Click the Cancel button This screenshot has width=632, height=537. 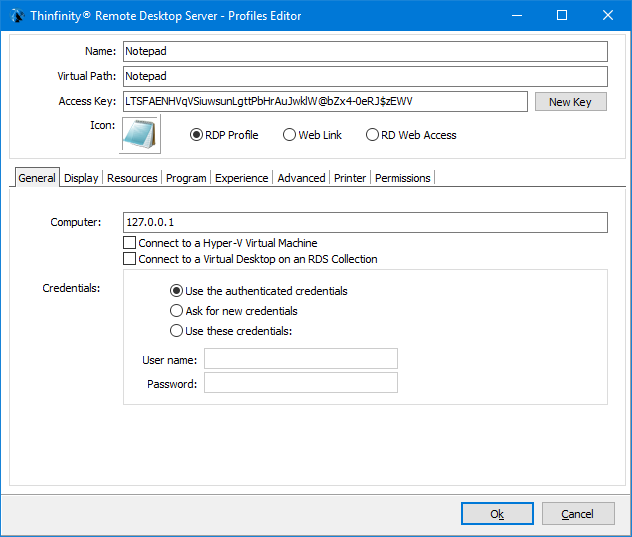[x=578, y=514]
